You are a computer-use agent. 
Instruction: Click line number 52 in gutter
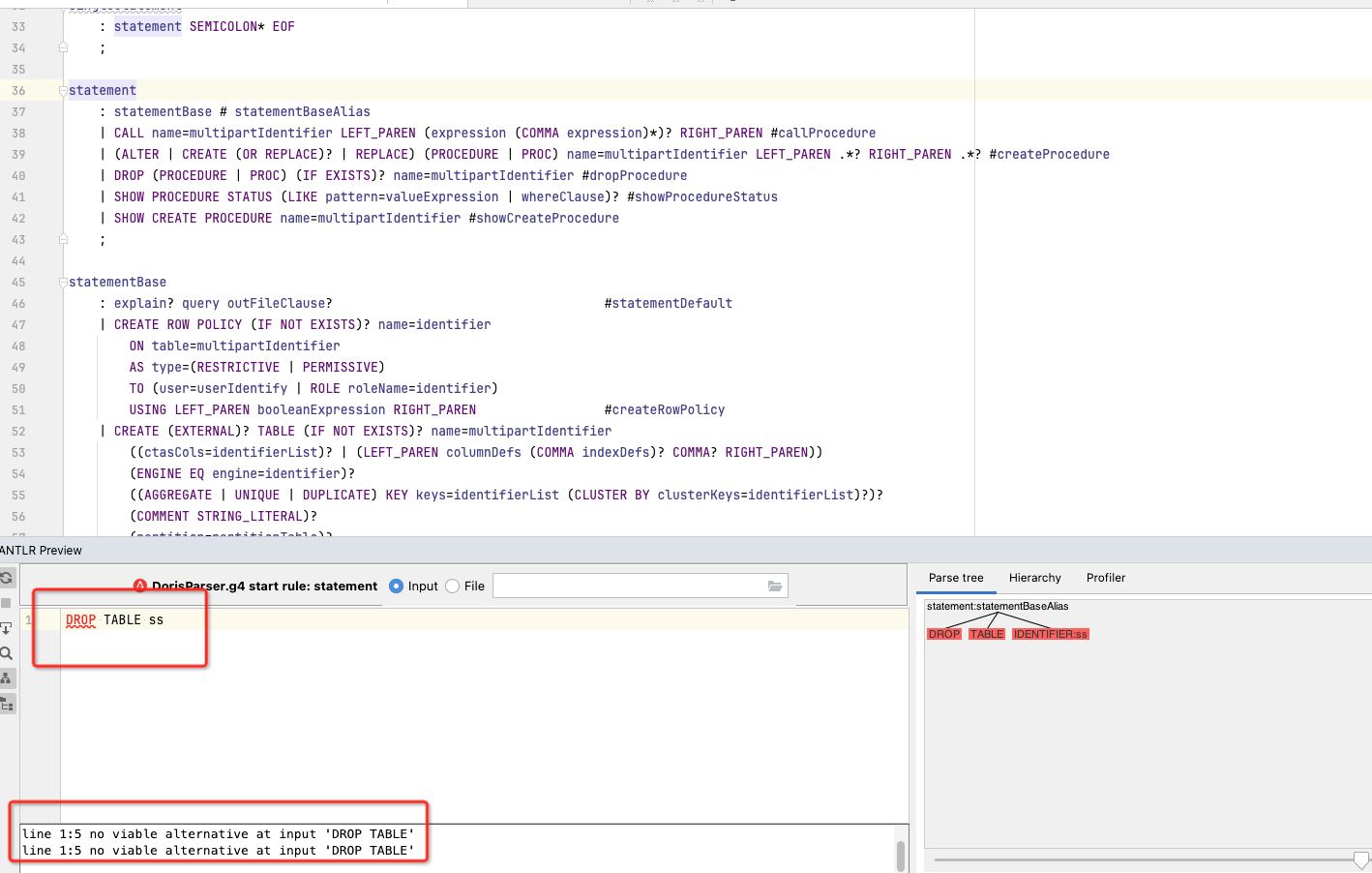point(18,432)
